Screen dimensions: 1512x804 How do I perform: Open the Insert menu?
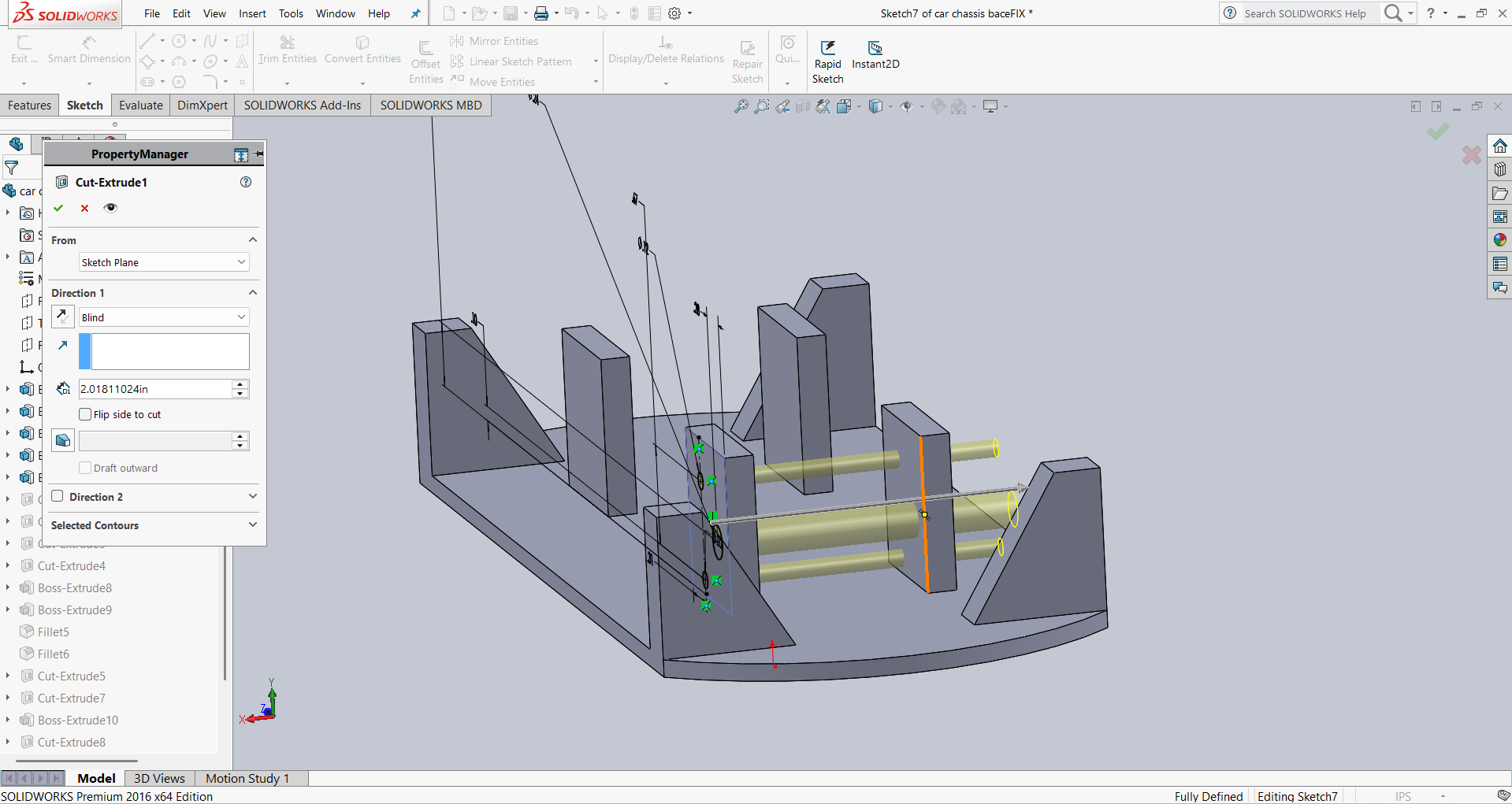pyautogui.click(x=252, y=13)
